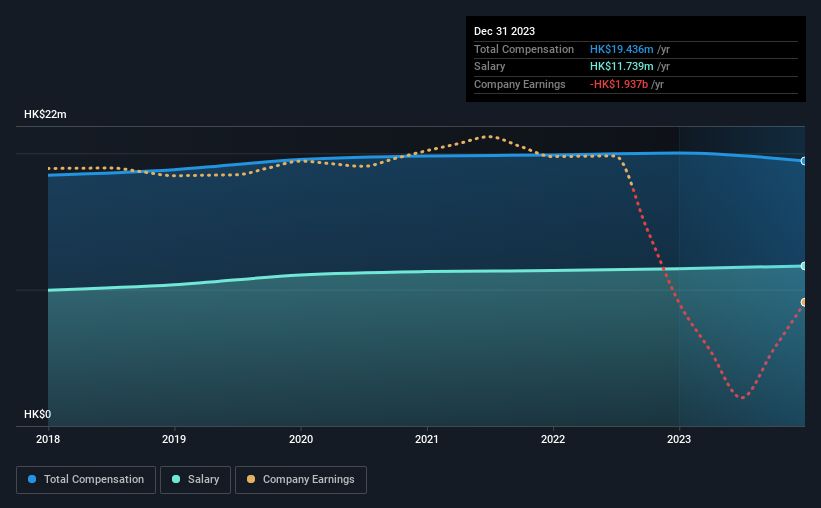Click the blue Total Compensation legend dot

tap(32, 479)
